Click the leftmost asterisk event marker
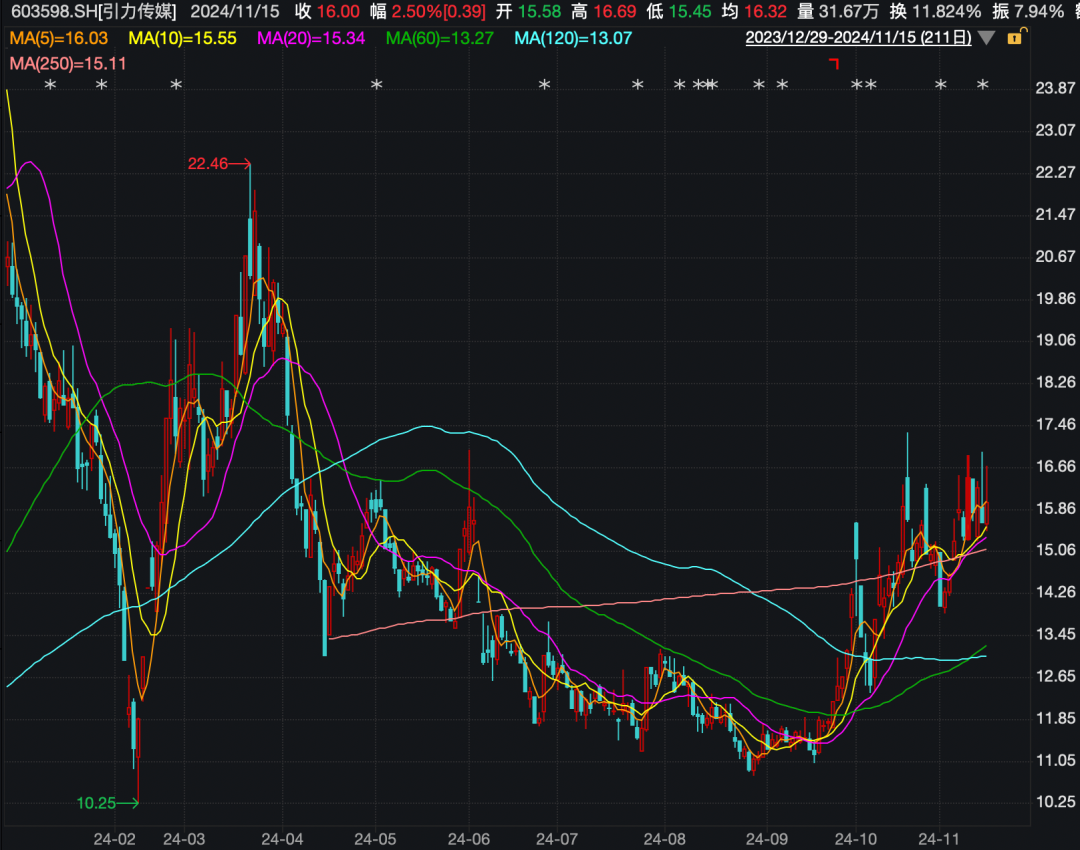This screenshot has height=850, width=1080. [51, 86]
